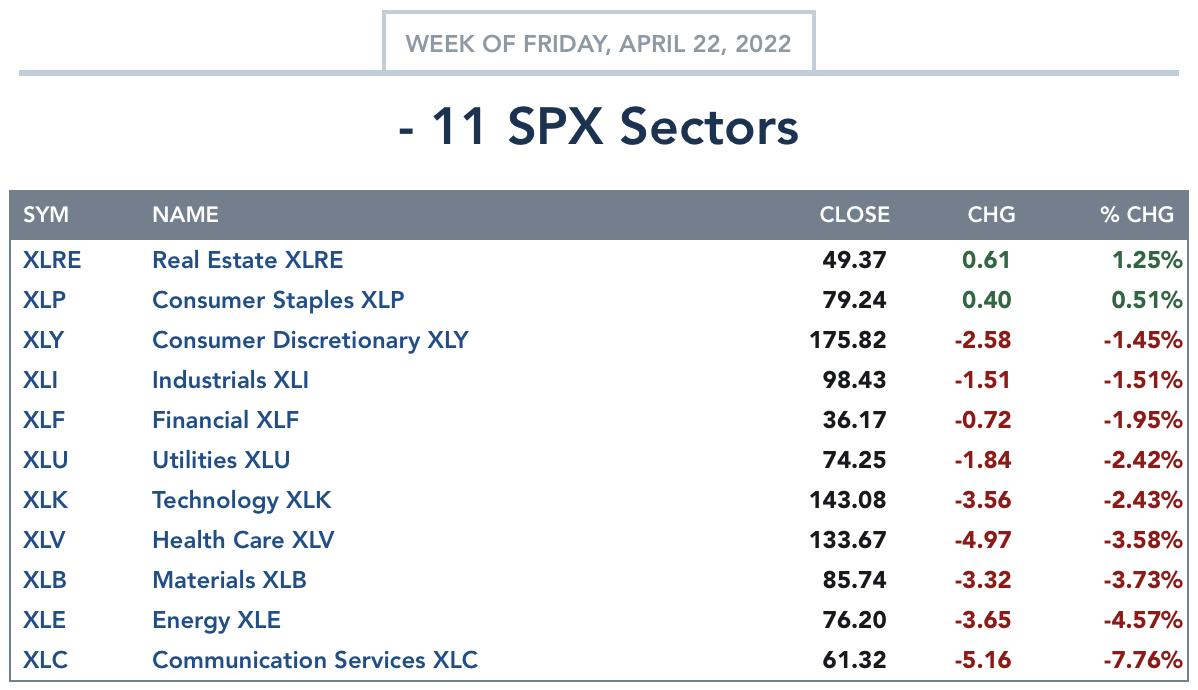Screen dimensions: 1198x690
Task: Open Real Estate XLRE name link
Action: coord(248,260)
